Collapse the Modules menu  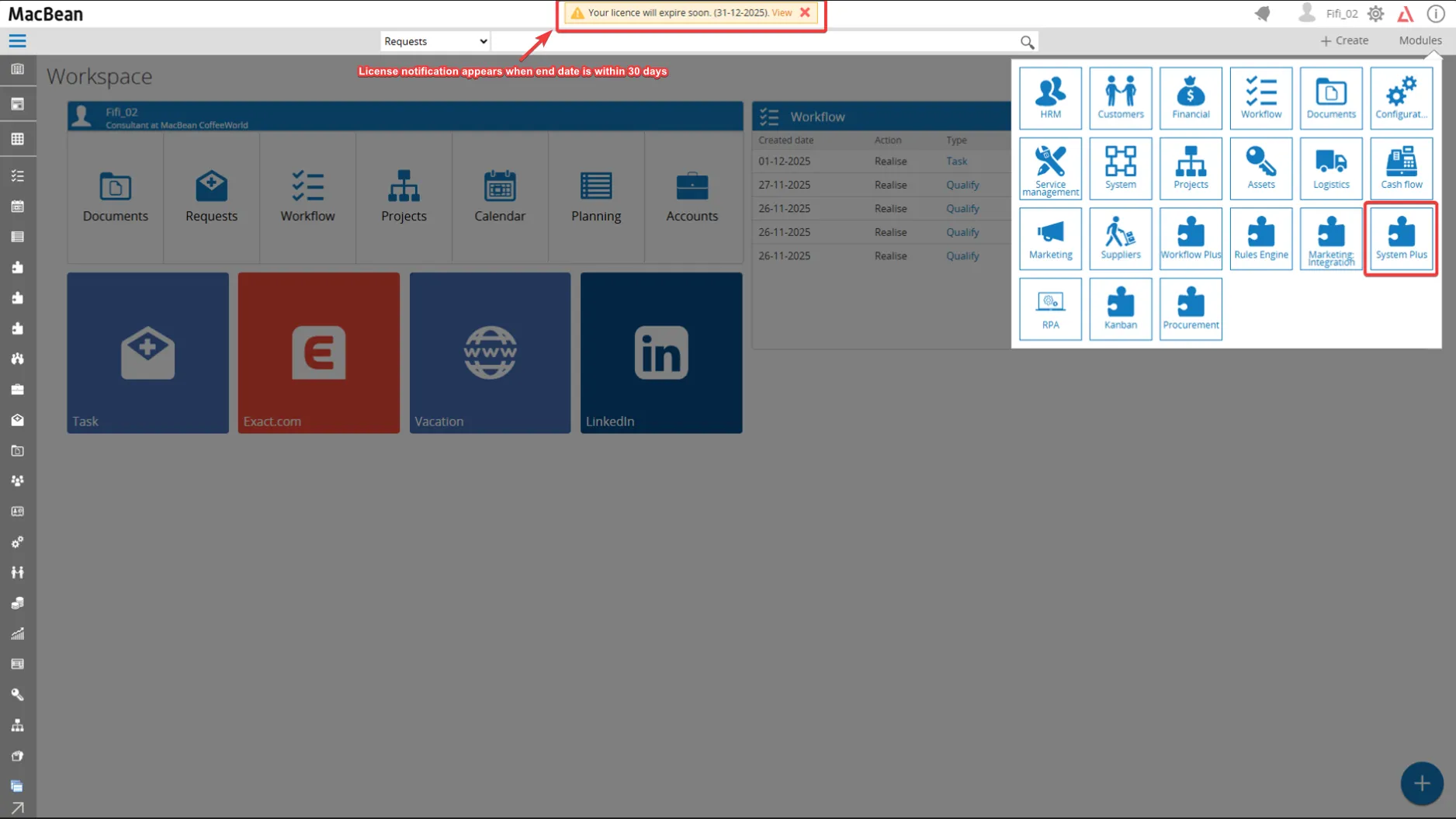(1420, 40)
